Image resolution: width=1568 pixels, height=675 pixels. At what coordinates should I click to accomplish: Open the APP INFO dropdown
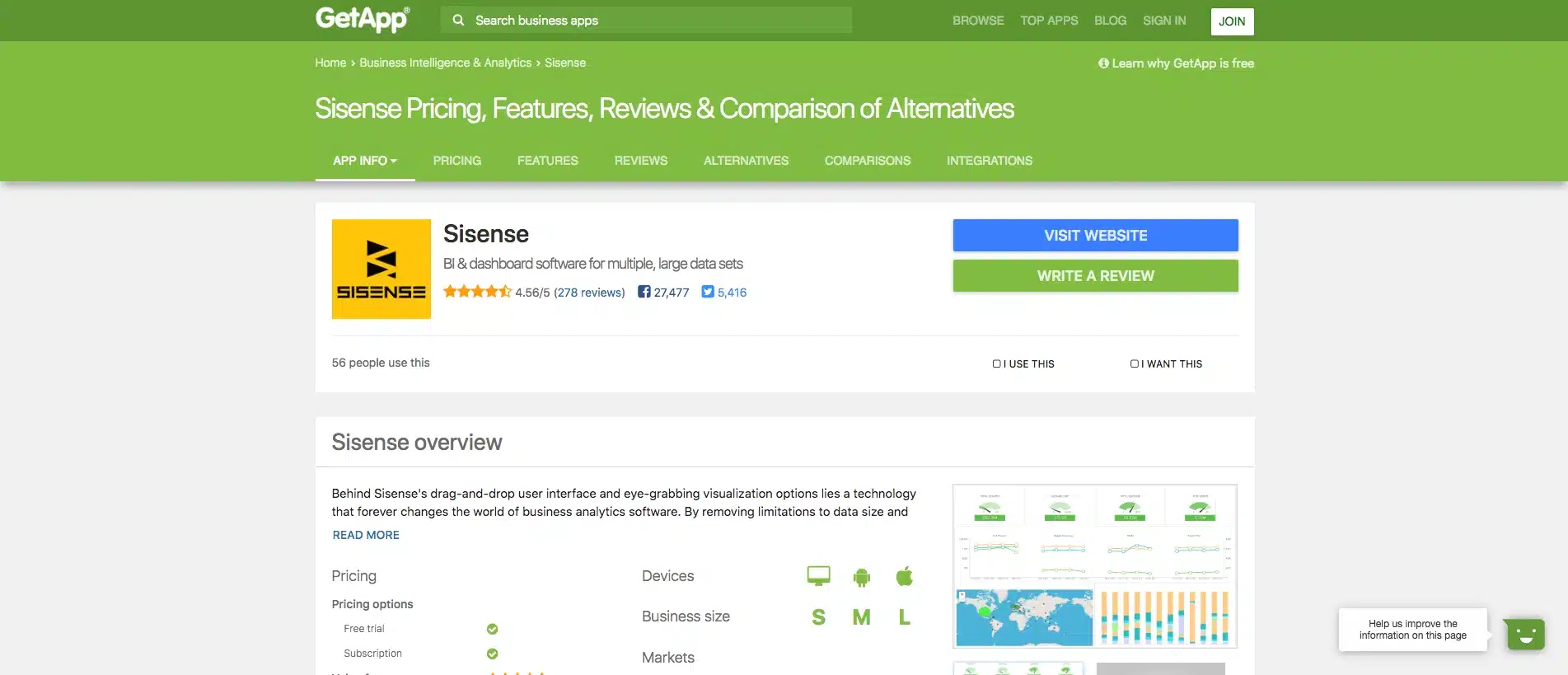pyautogui.click(x=364, y=161)
